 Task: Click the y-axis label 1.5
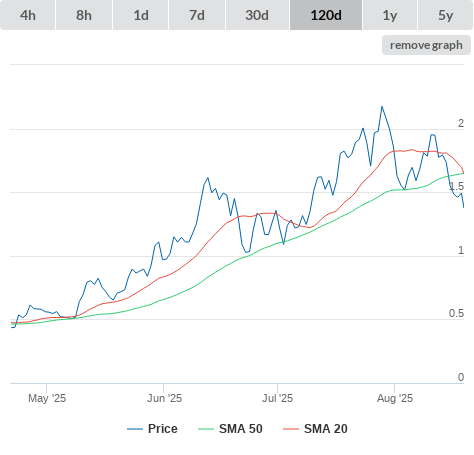click(456, 186)
